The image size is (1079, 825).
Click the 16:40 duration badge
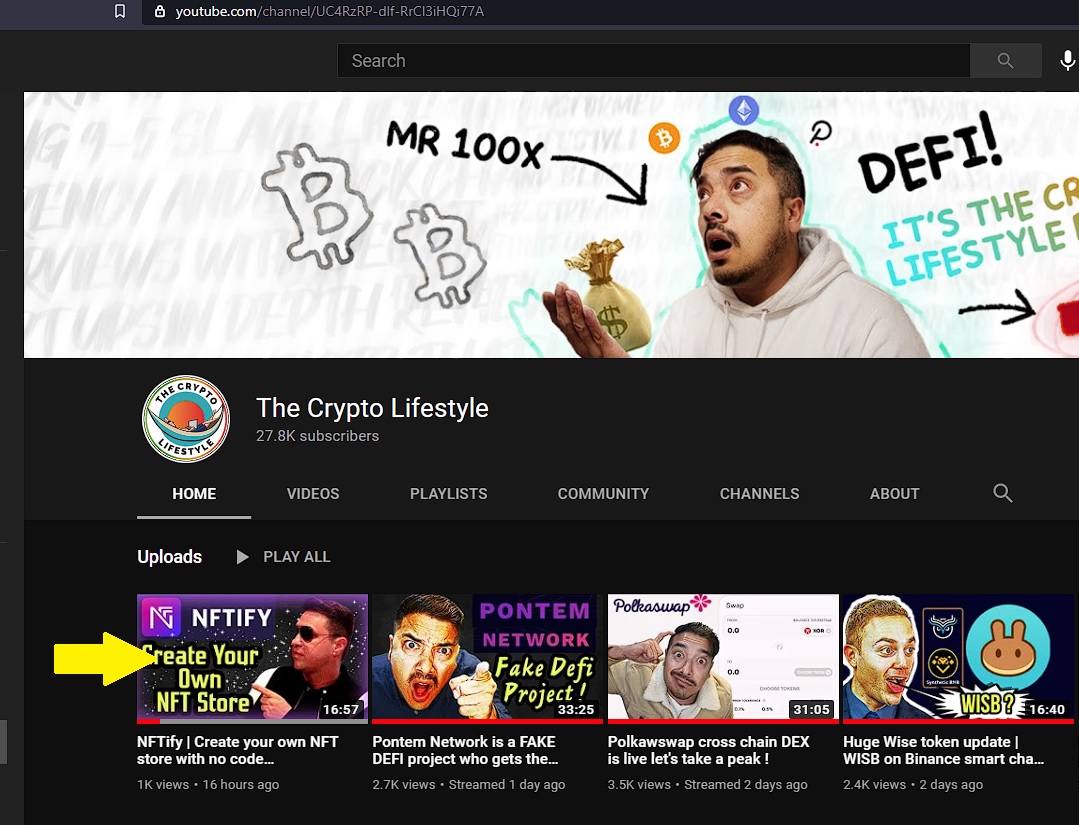pyautogui.click(x=1047, y=709)
